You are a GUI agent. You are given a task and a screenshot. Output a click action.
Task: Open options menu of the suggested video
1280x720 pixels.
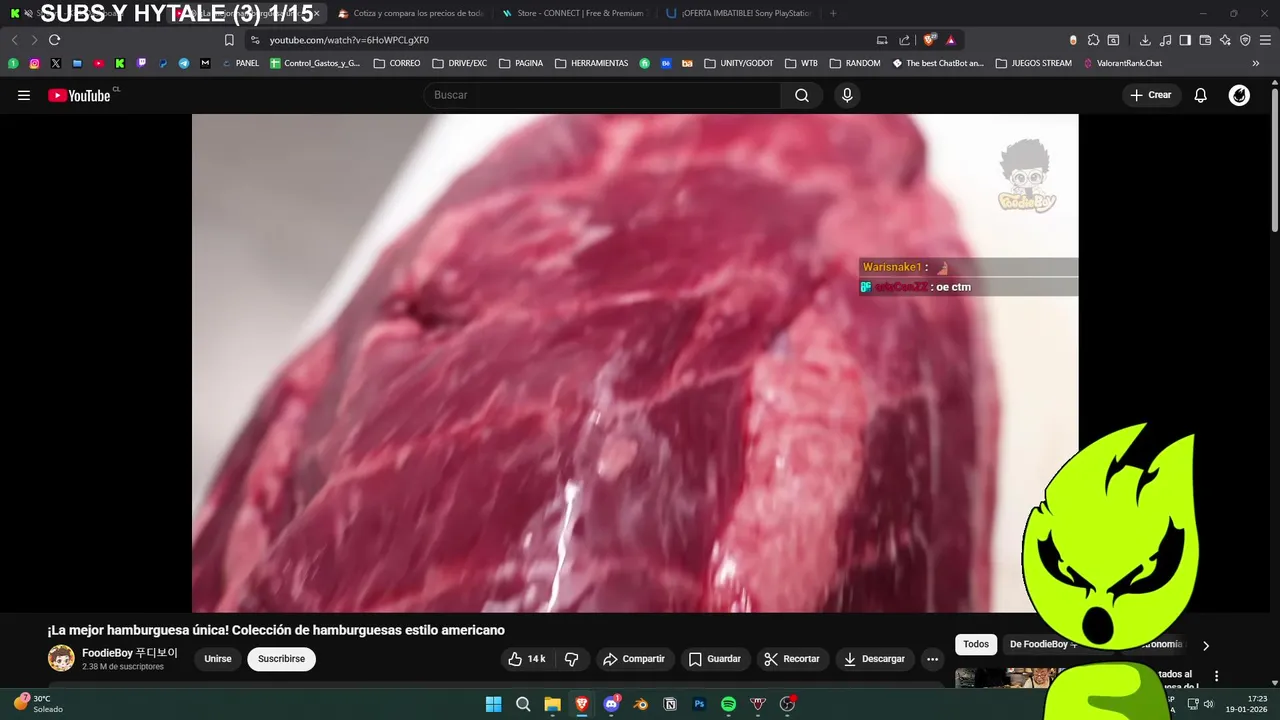tap(1216, 676)
